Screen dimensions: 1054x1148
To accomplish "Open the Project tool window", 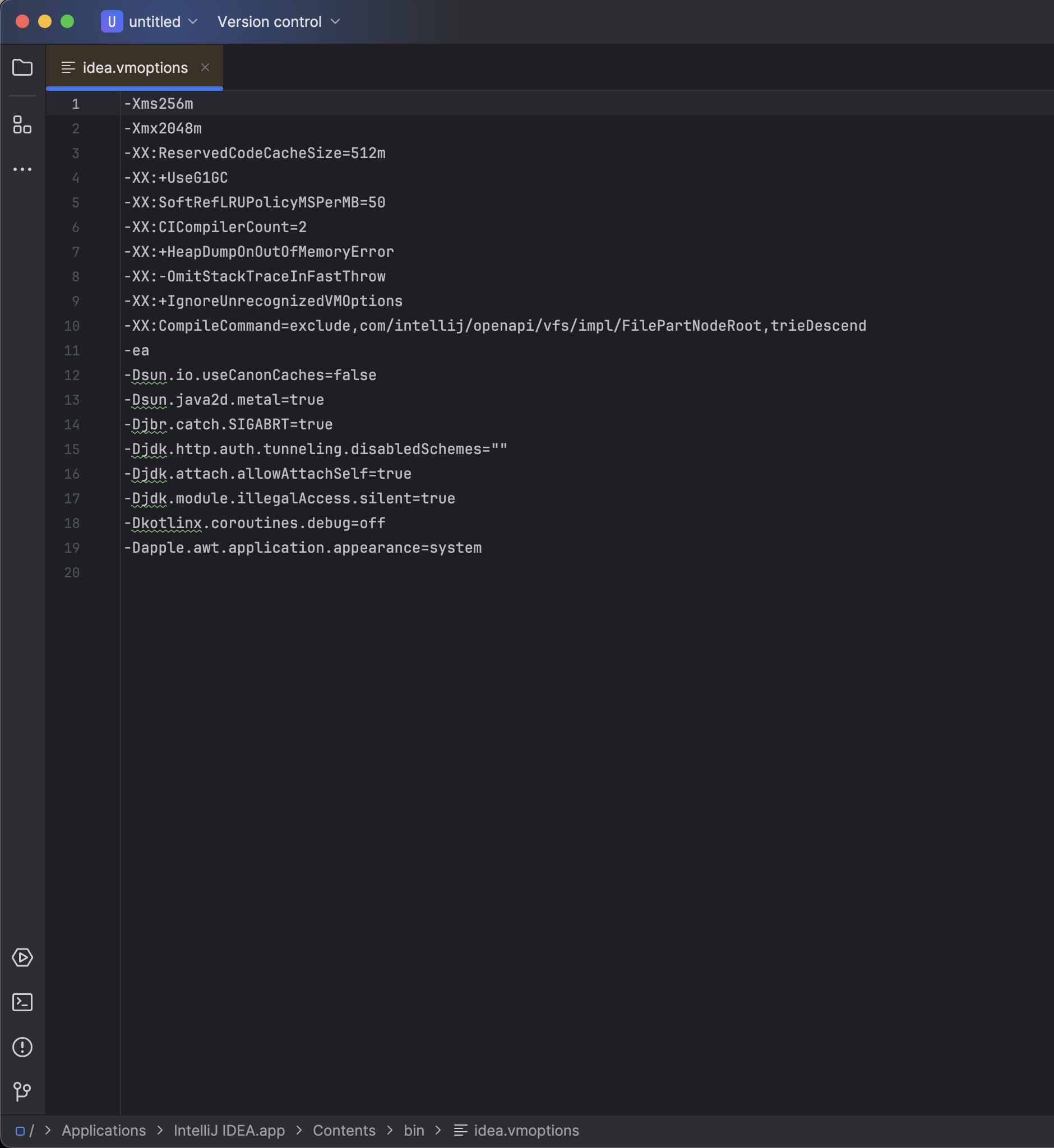I will (x=22, y=67).
